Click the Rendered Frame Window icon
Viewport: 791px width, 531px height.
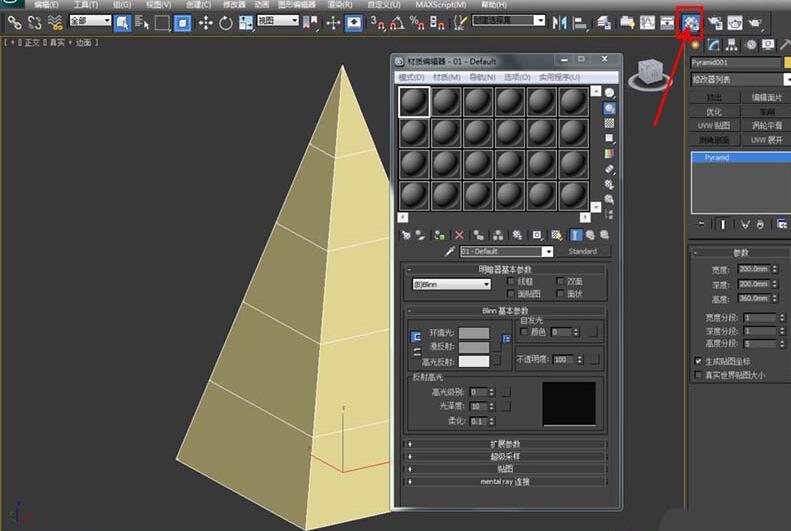tap(734, 23)
